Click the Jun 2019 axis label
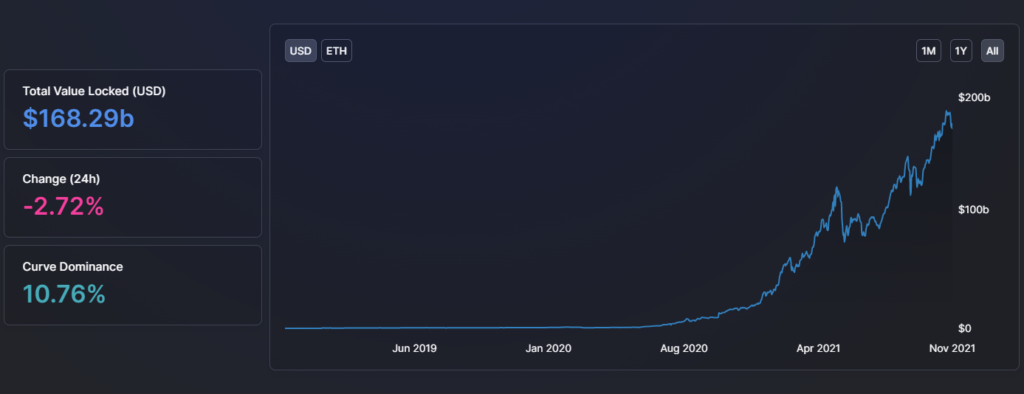 [414, 349]
